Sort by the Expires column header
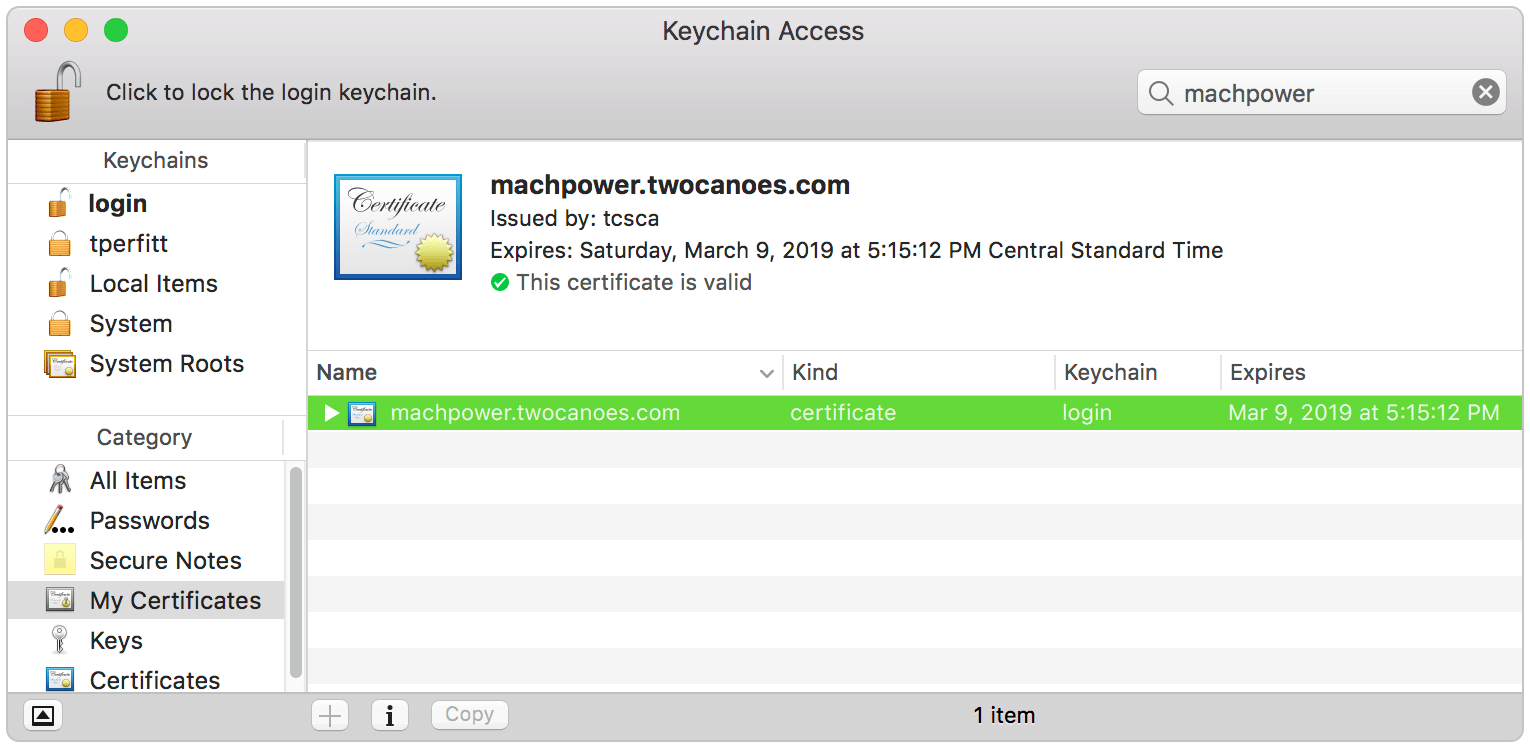 1371,373
